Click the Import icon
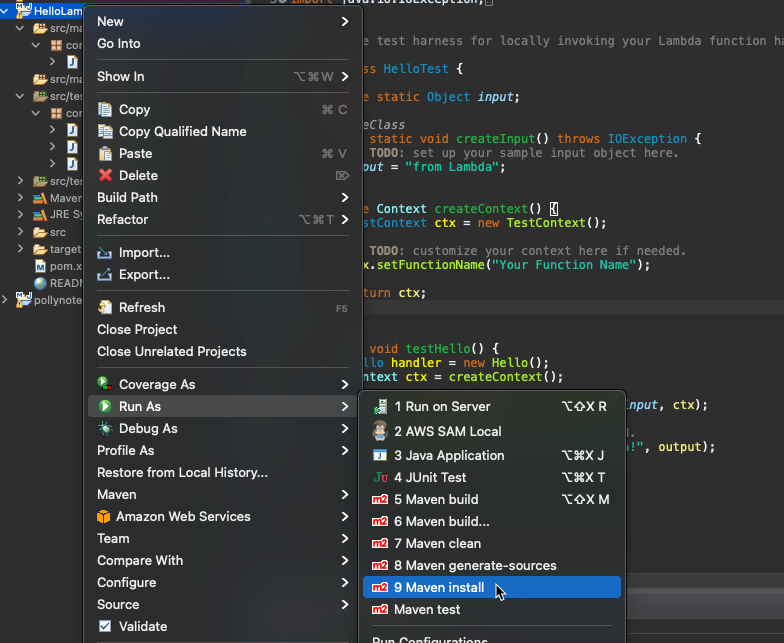Image resolution: width=784 pixels, height=643 pixels. (104, 253)
